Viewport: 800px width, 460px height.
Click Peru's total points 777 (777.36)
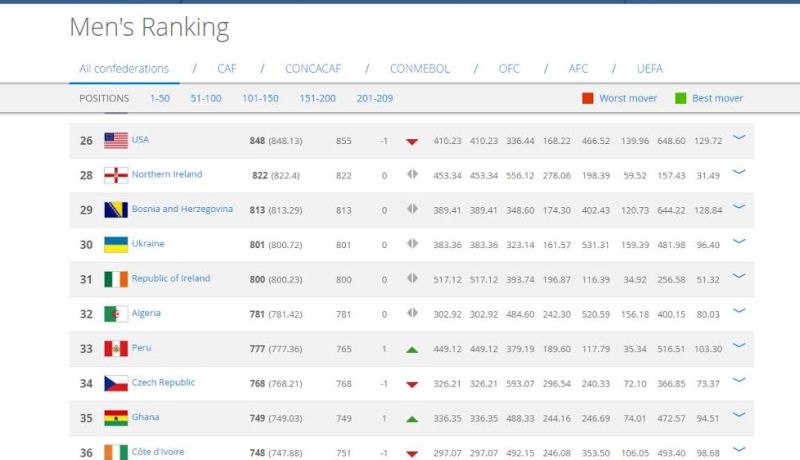coord(276,349)
